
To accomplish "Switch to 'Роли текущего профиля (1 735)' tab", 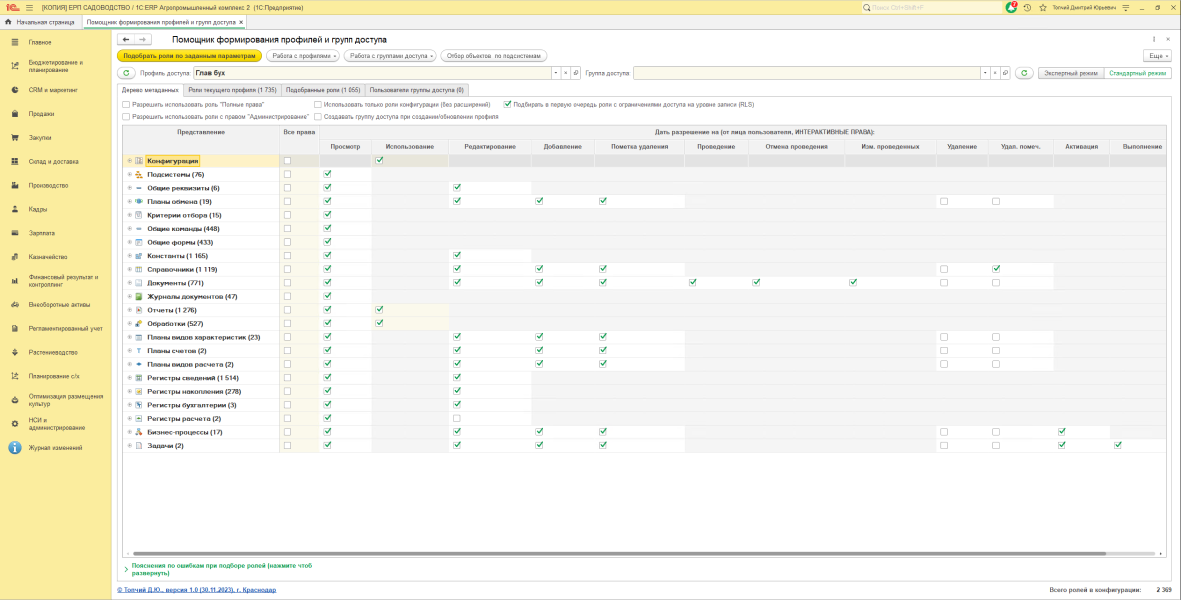I will tap(232, 90).
